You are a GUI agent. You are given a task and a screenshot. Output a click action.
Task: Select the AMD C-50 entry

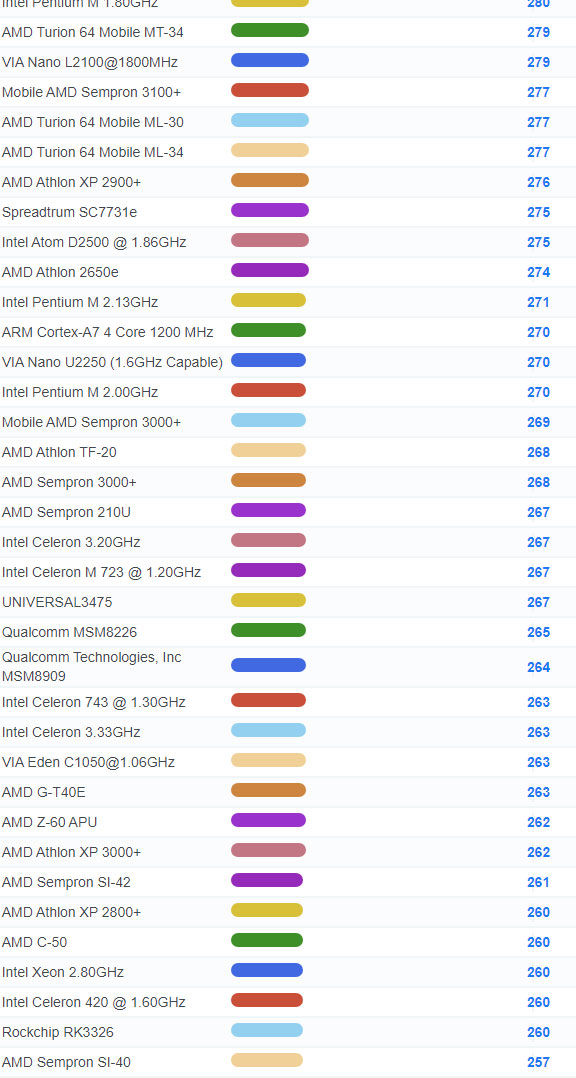34,942
